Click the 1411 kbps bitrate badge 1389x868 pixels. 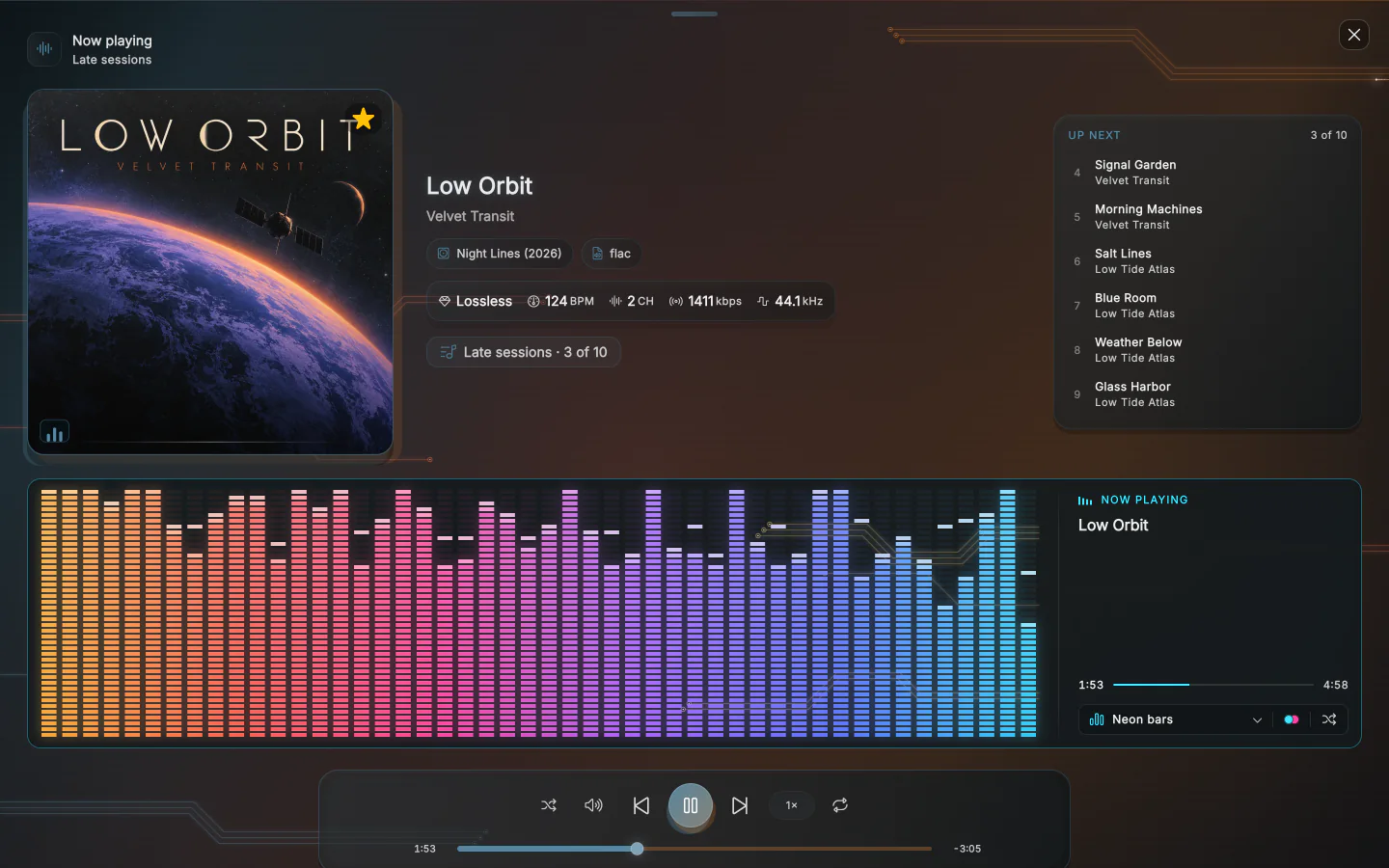click(705, 301)
